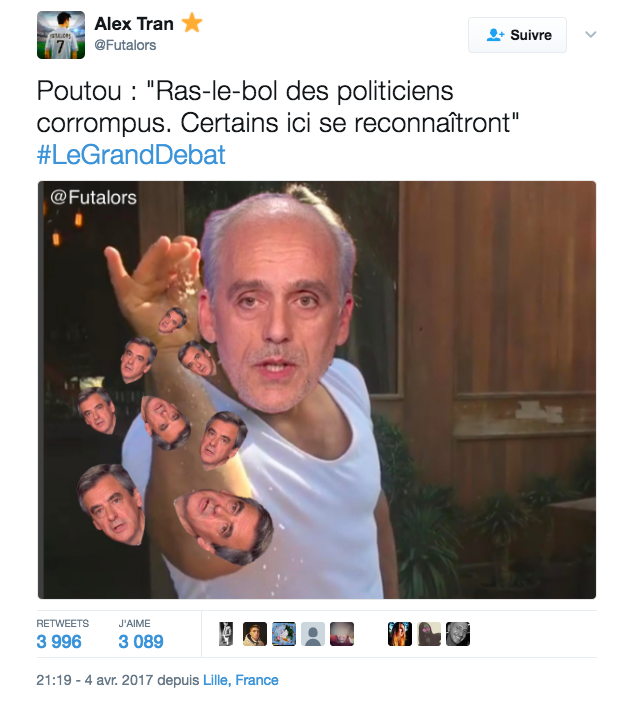This screenshot has height=704, width=635.
Task: Open the Lille, France location link
Action: (x=241, y=680)
